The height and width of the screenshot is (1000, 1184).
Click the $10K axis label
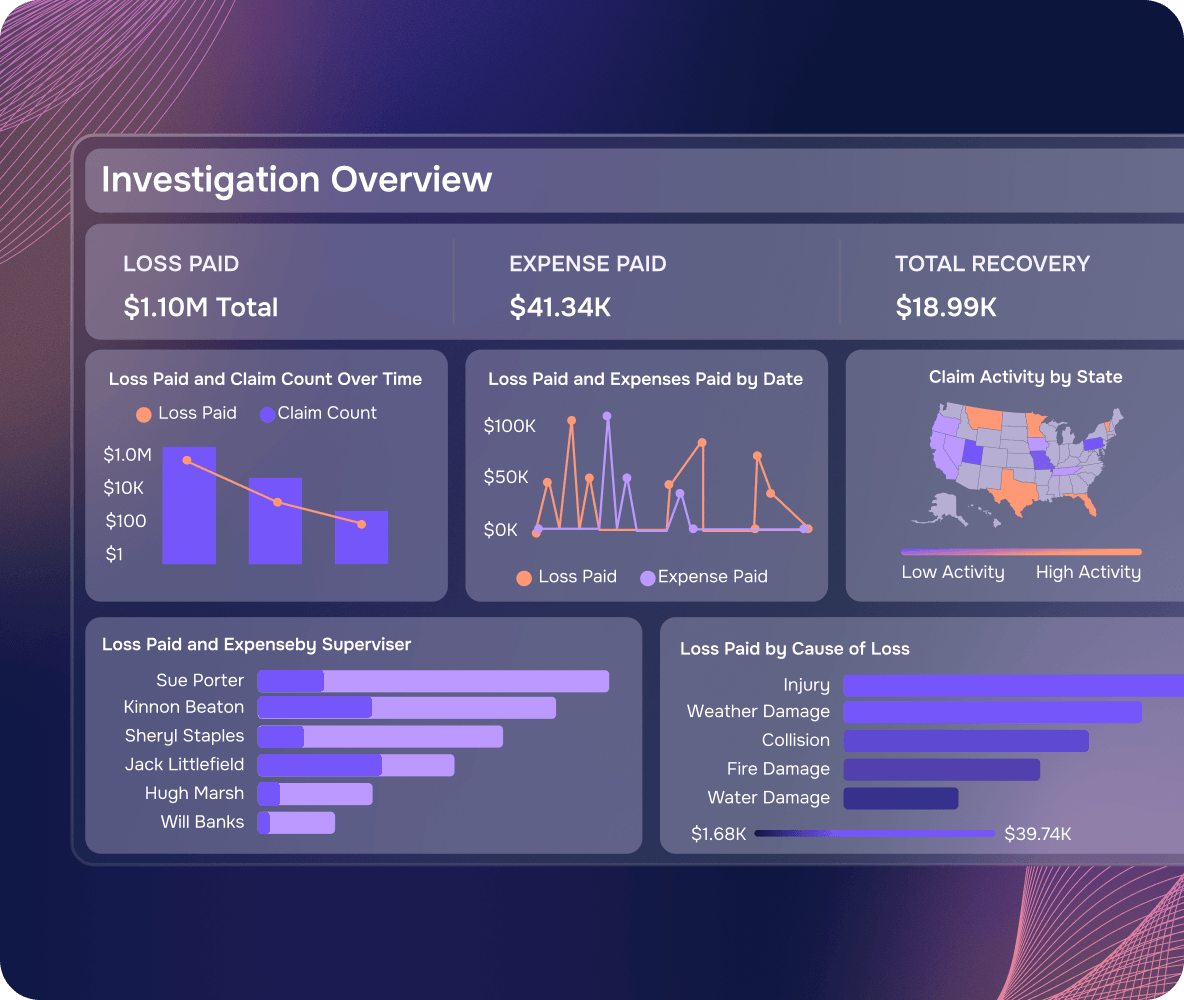point(123,488)
